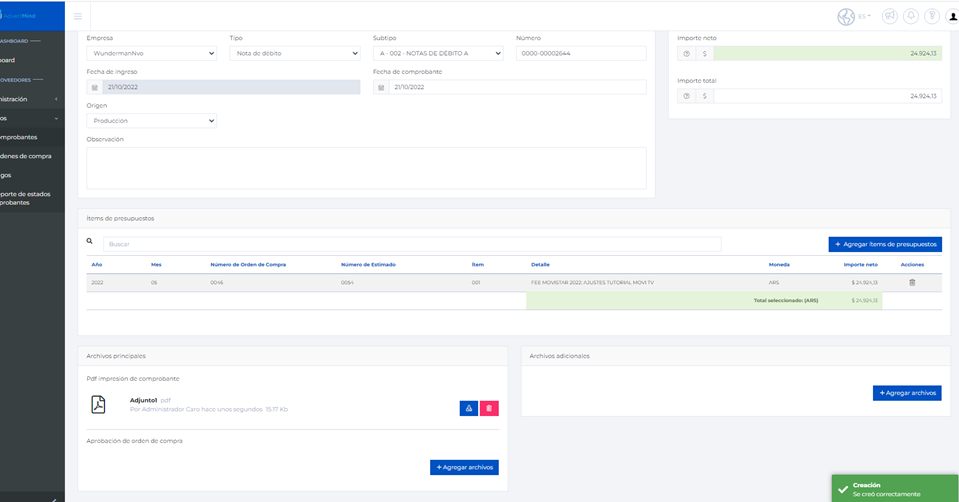
Task: Open the Tipo dropdown showing Nota de débito
Action: coord(294,53)
